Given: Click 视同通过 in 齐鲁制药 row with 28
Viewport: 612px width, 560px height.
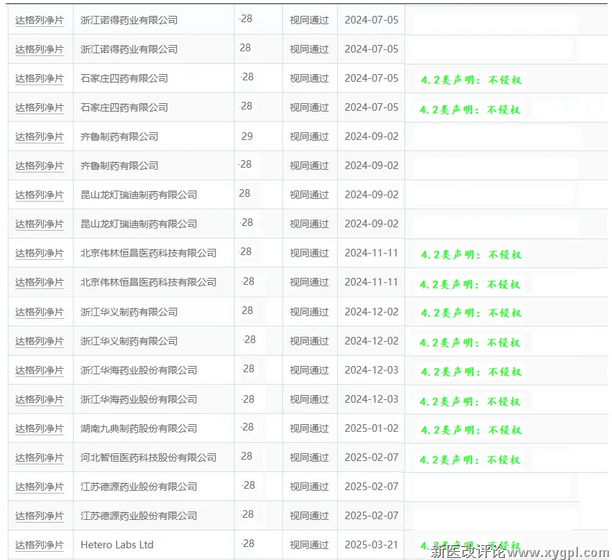Looking at the screenshot, I should tap(309, 166).
